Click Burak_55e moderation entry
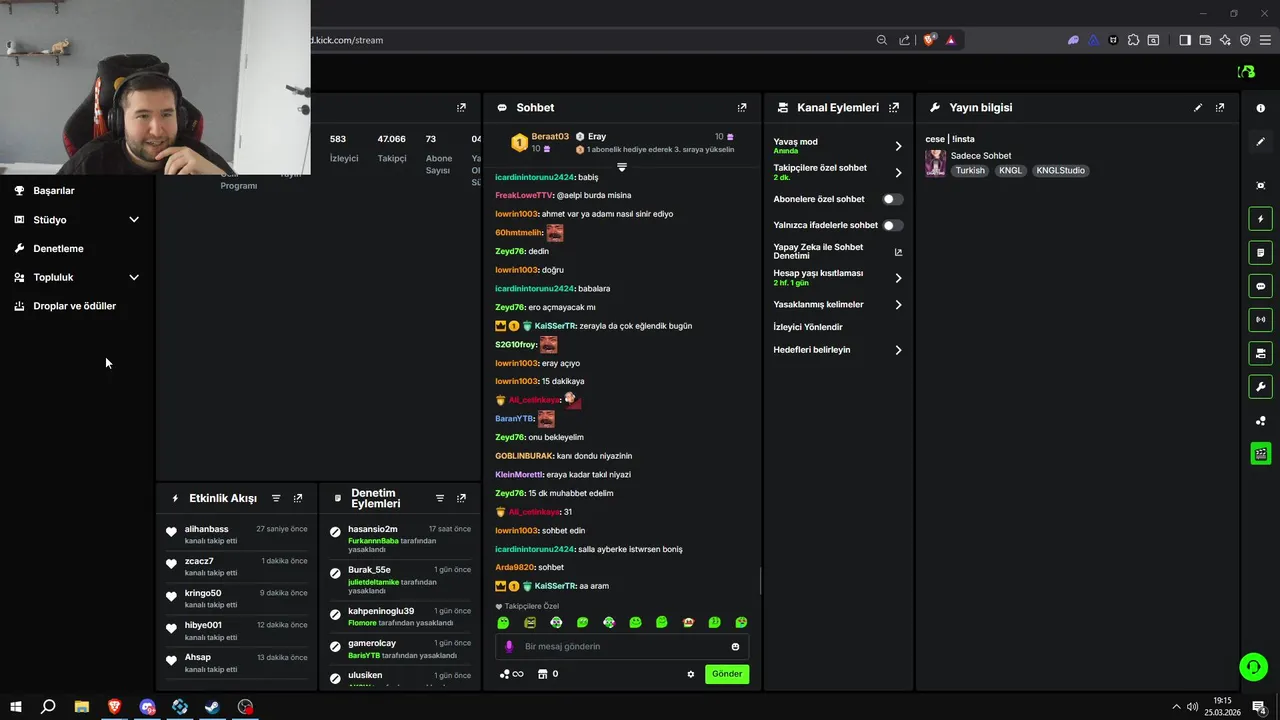Viewport: 1280px width, 720px height. point(370,570)
